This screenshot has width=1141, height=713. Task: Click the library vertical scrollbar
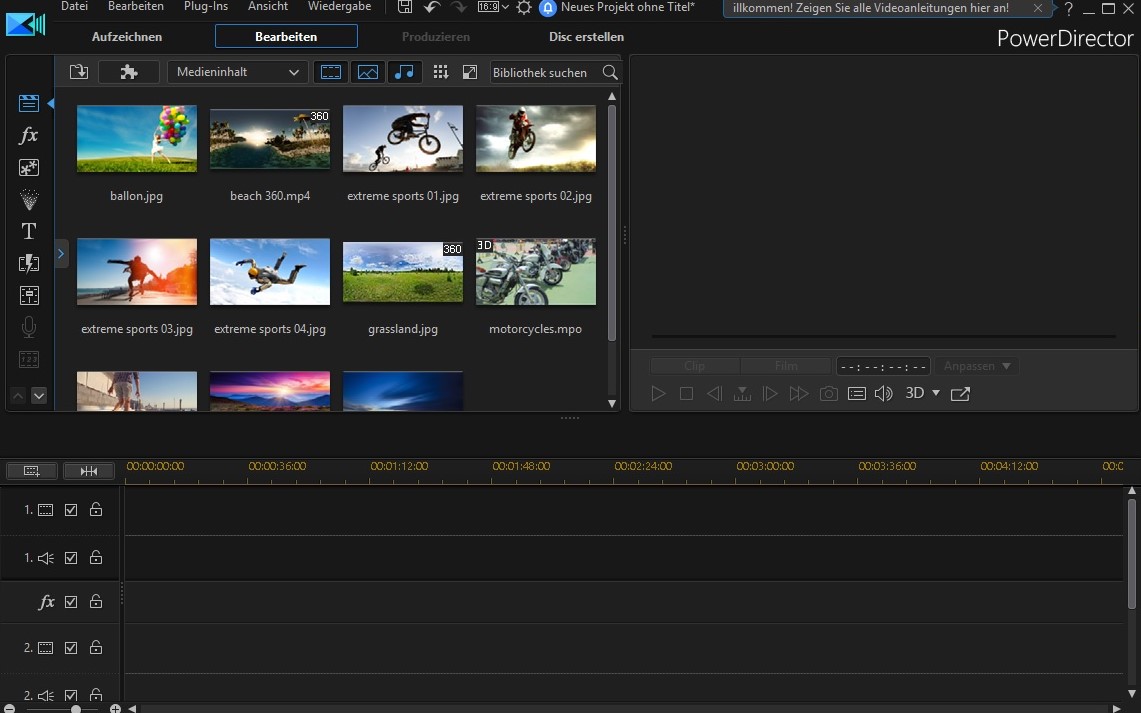click(x=612, y=223)
